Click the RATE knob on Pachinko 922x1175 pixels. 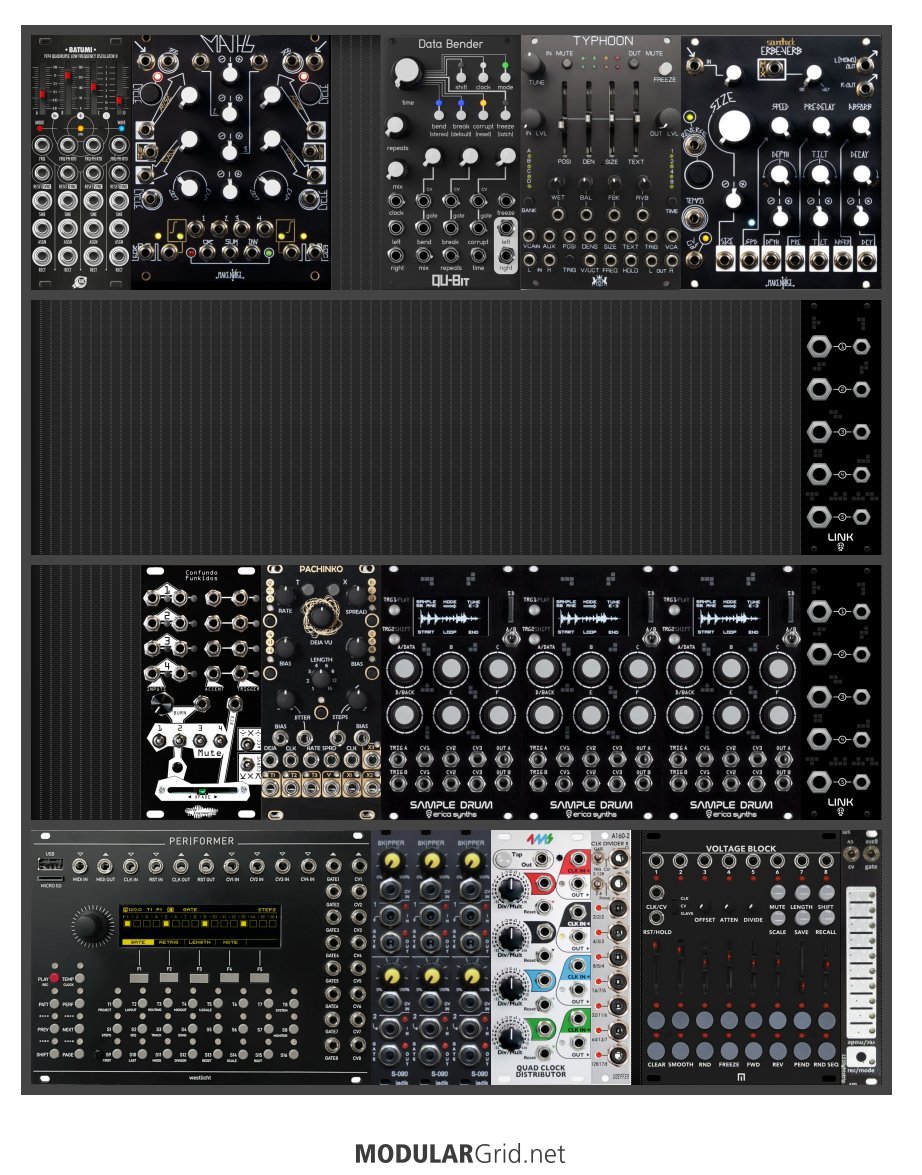[285, 596]
